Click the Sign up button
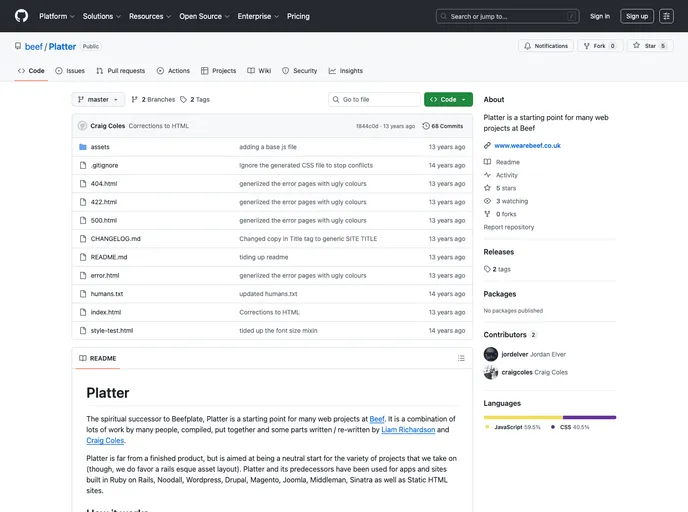Image resolution: width=688 pixels, height=512 pixels. [x=636, y=16]
